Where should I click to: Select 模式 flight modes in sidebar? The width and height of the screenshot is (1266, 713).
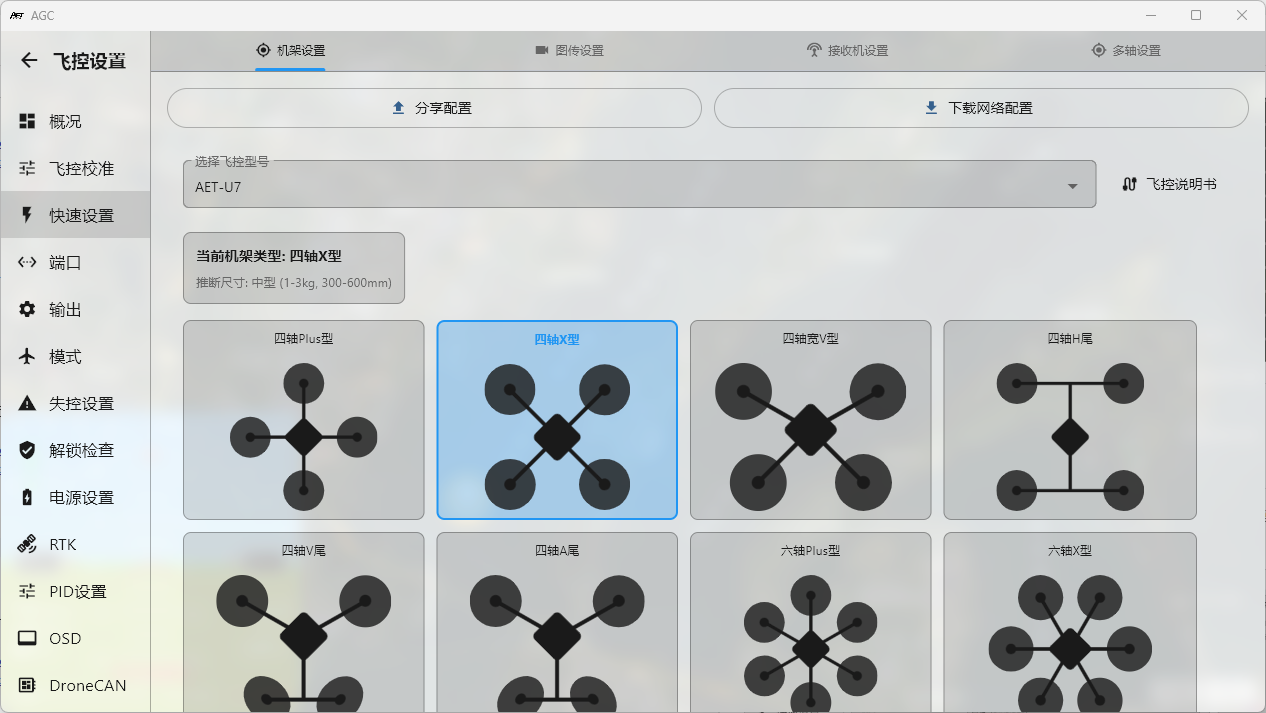(x=65, y=357)
